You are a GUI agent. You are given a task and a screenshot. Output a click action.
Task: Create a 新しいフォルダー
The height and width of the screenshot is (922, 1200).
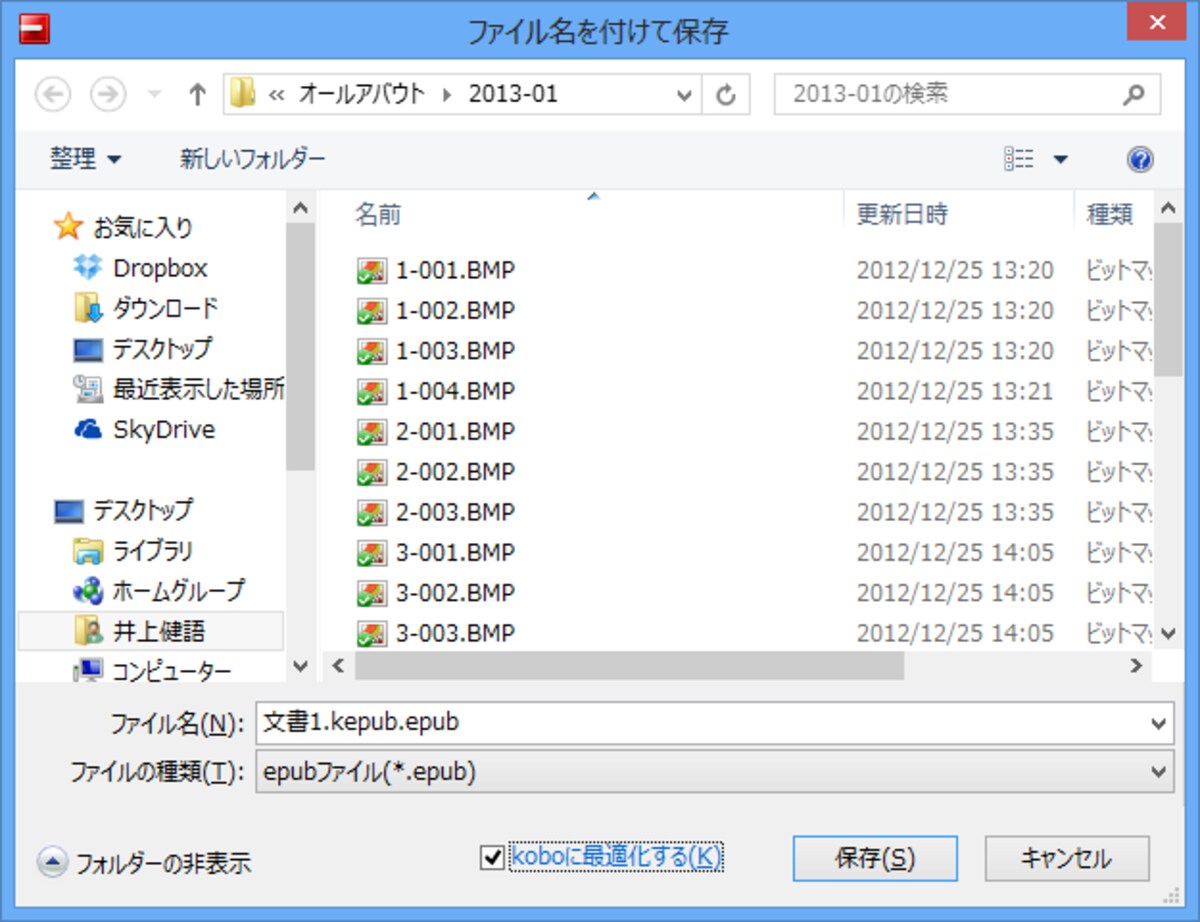(x=253, y=158)
